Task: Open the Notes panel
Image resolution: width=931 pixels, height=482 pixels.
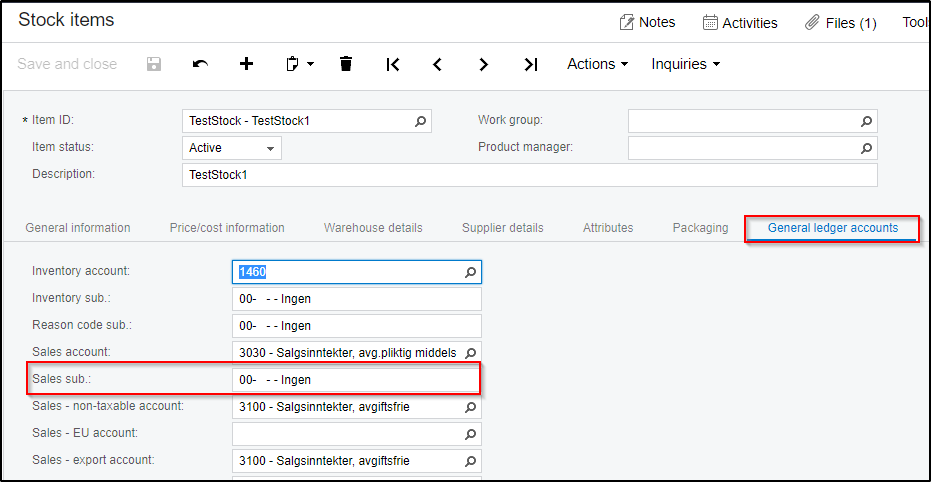Action: coord(647,22)
